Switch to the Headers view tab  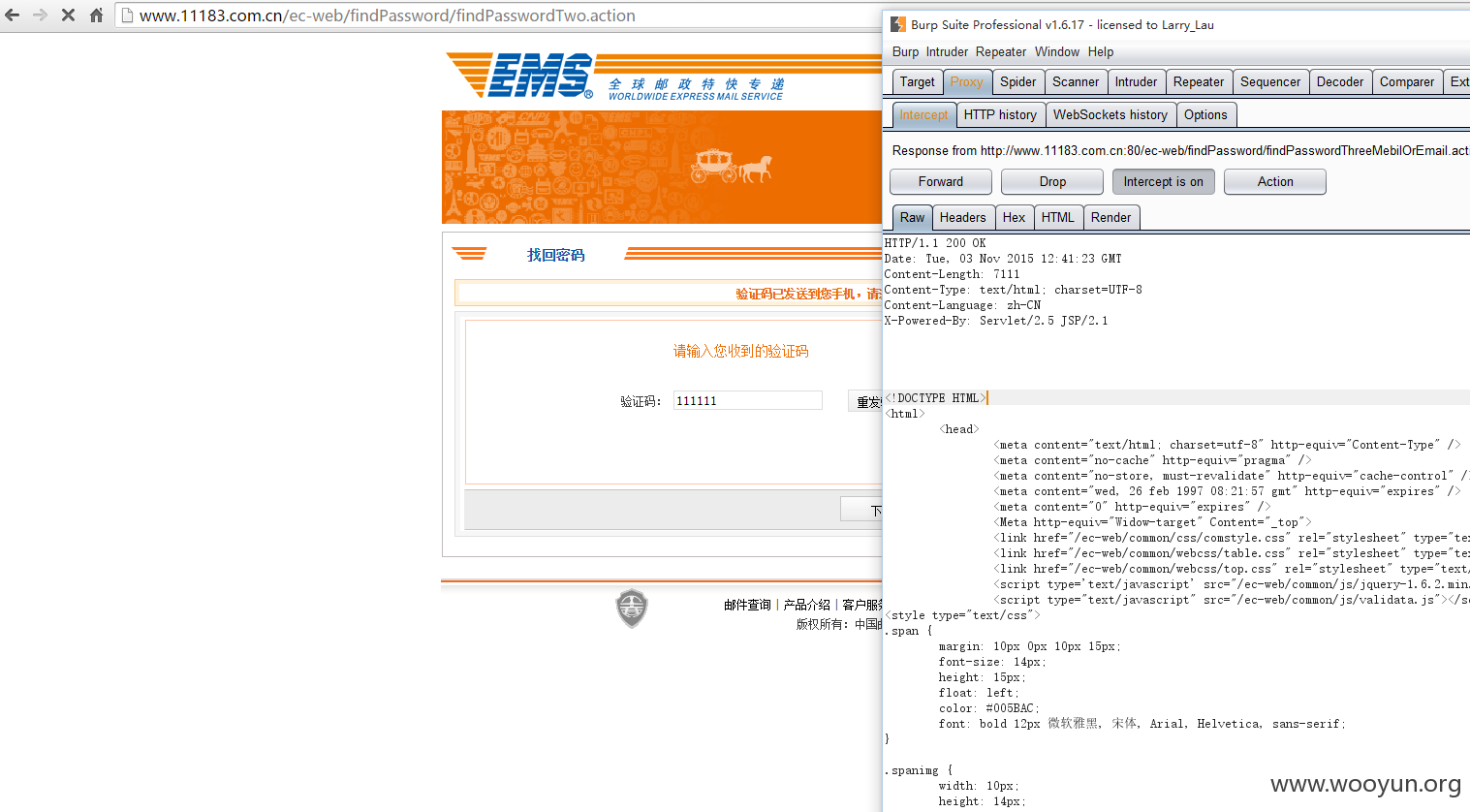tap(963, 218)
